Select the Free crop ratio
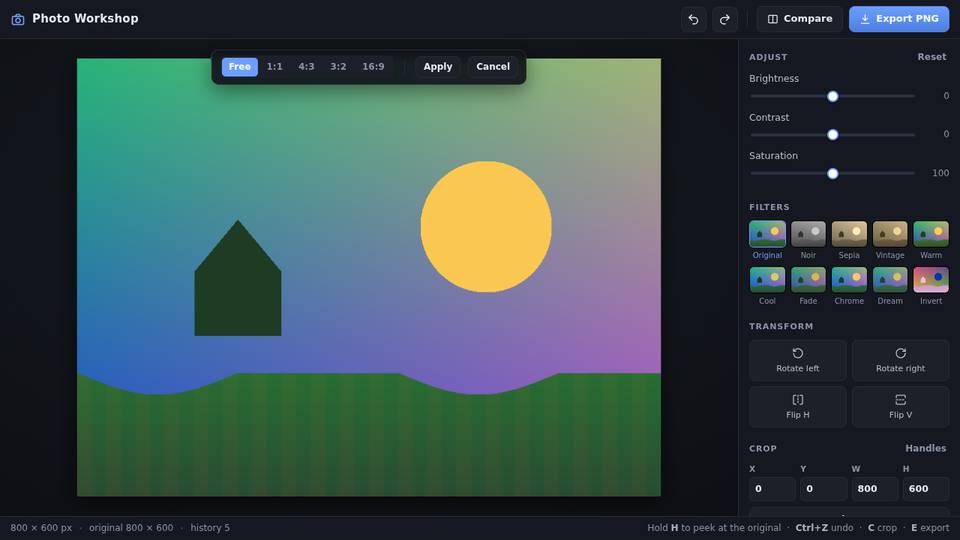Image resolution: width=960 pixels, height=540 pixels. click(x=239, y=67)
